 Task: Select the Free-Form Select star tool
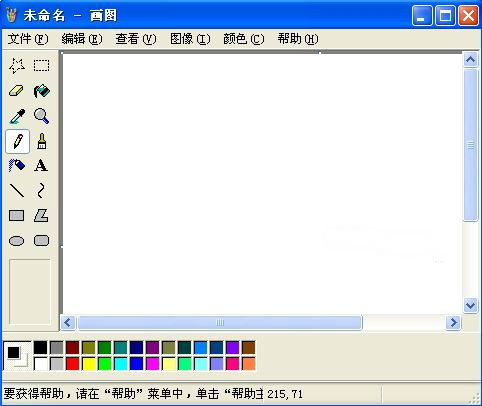17,66
